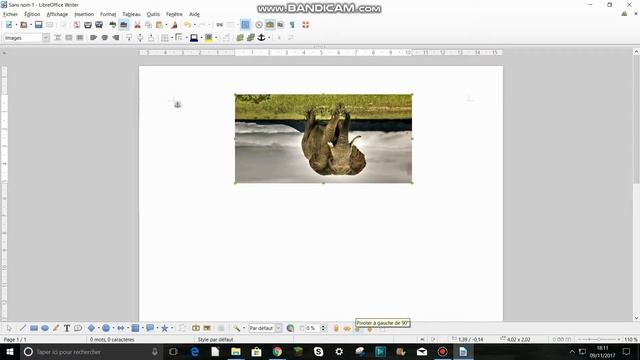The height and width of the screenshot is (360, 640).
Task: Click the zoom slider handle
Action: click(598, 339)
